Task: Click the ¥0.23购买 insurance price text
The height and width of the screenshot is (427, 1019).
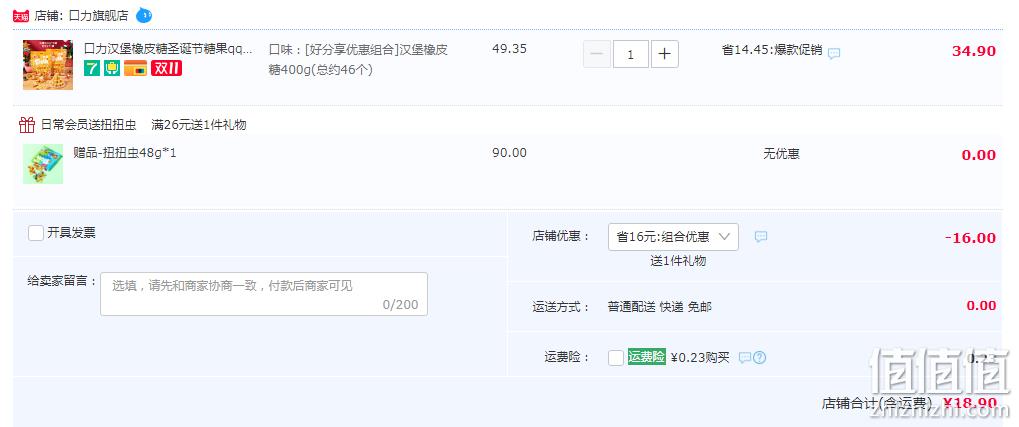Action: tap(700, 357)
